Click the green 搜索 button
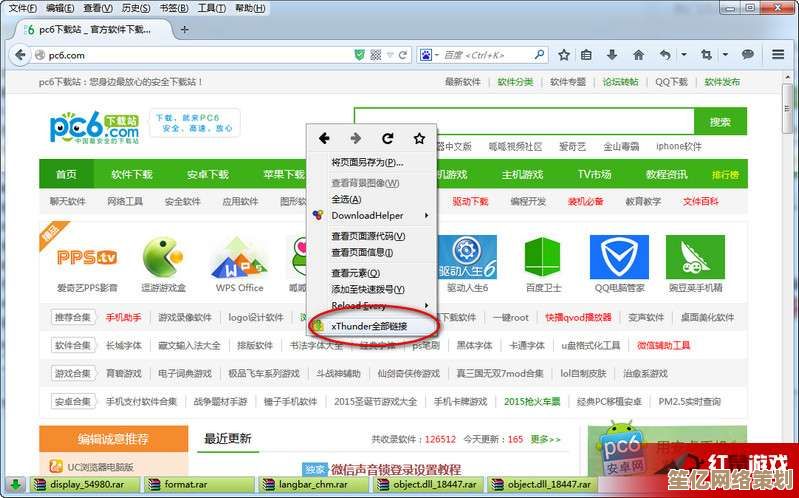The width and height of the screenshot is (799, 498). (719, 122)
